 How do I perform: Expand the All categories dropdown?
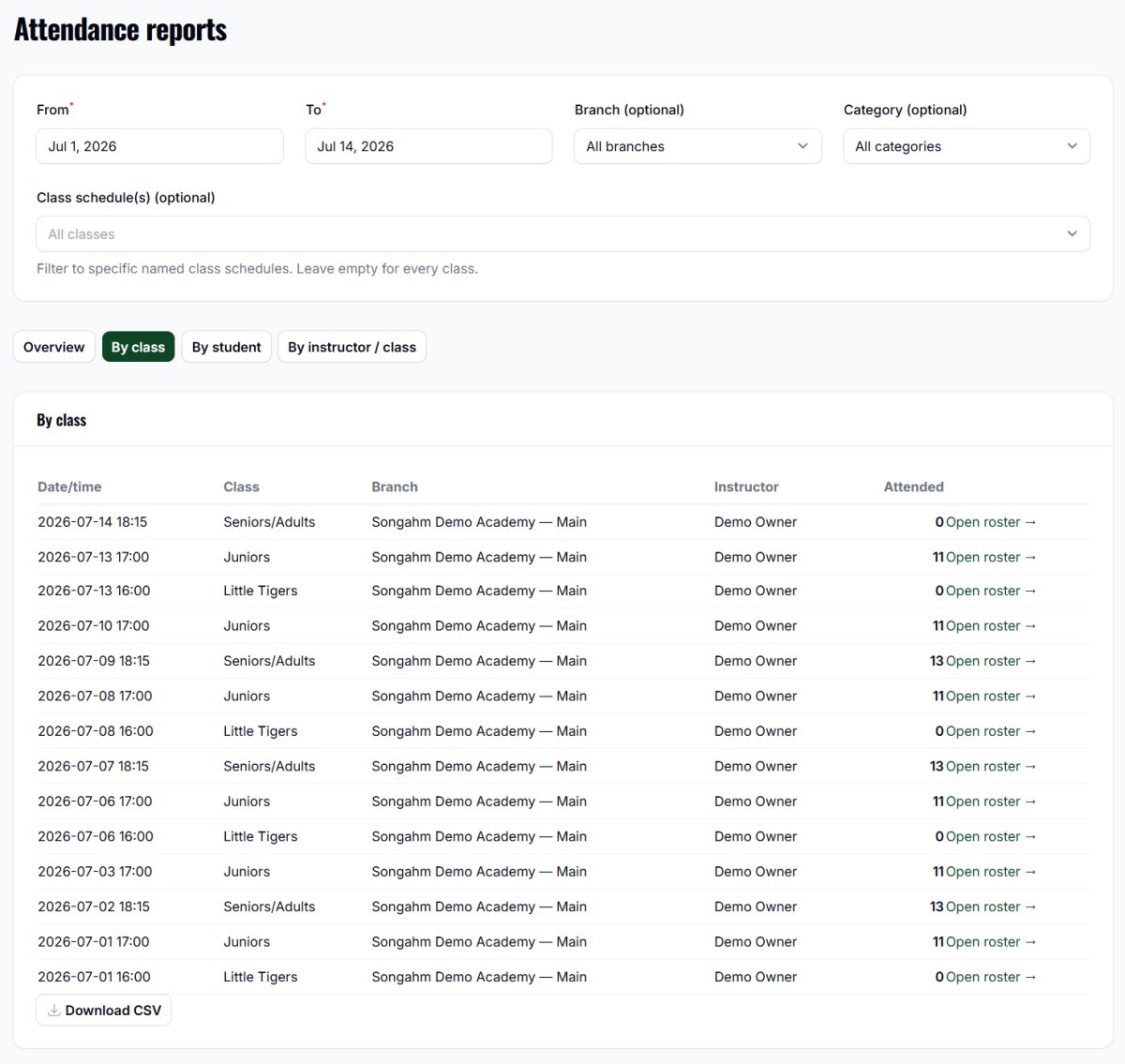tap(967, 146)
